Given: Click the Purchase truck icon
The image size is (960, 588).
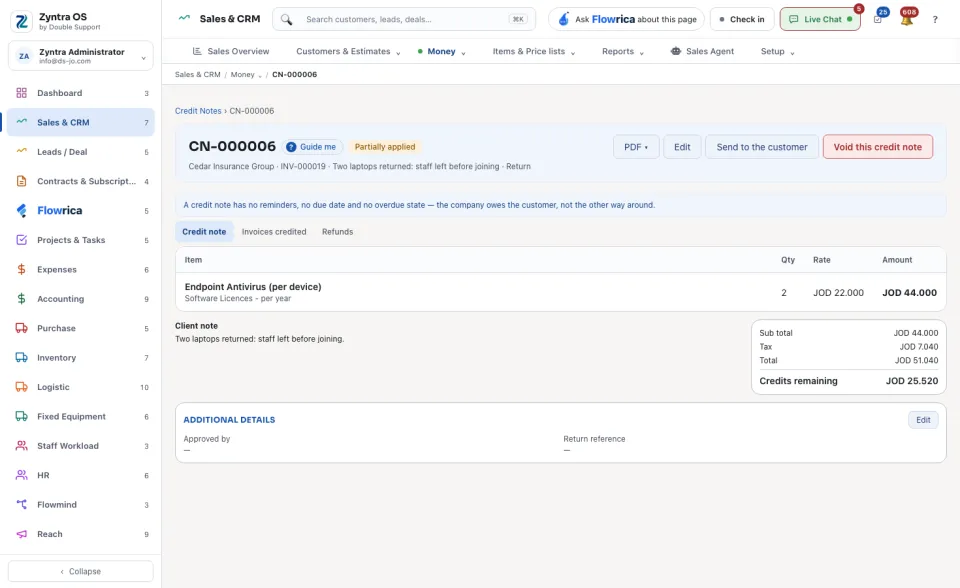Looking at the screenshot, I should coord(21,328).
